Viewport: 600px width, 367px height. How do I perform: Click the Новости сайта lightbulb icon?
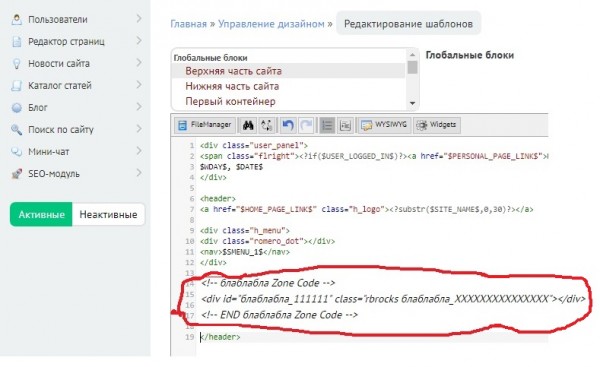16,64
